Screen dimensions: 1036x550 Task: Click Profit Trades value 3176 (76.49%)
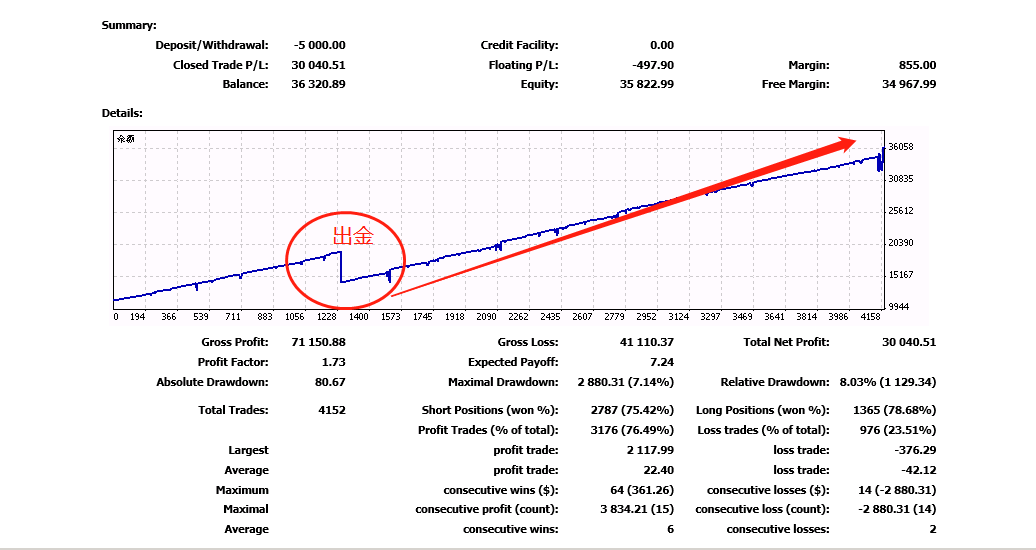[x=632, y=430]
